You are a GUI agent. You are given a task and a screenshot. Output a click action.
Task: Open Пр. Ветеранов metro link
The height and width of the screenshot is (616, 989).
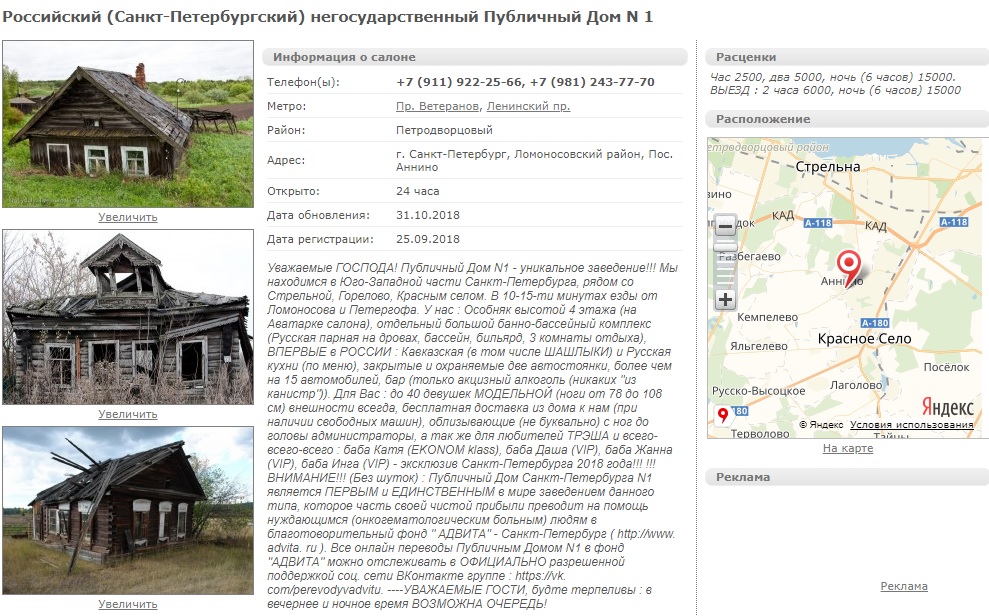tap(439, 106)
